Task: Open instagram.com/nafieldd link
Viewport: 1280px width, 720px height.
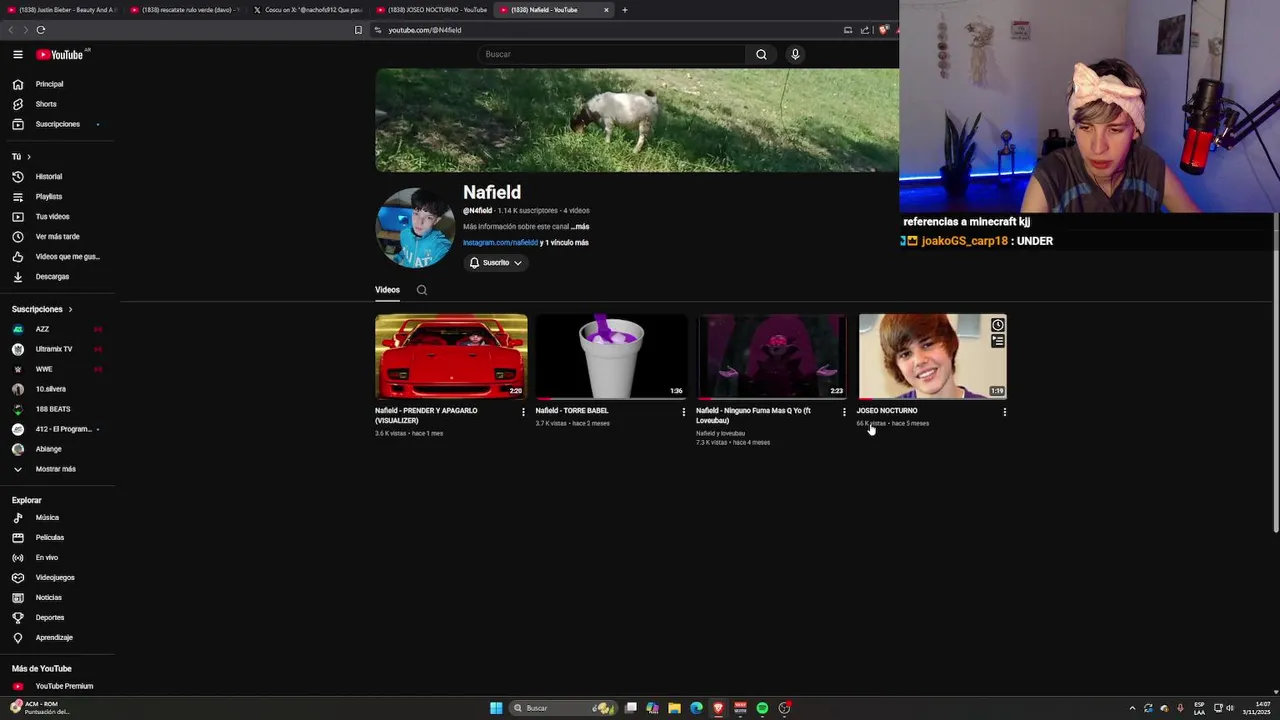Action: click(x=500, y=243)
